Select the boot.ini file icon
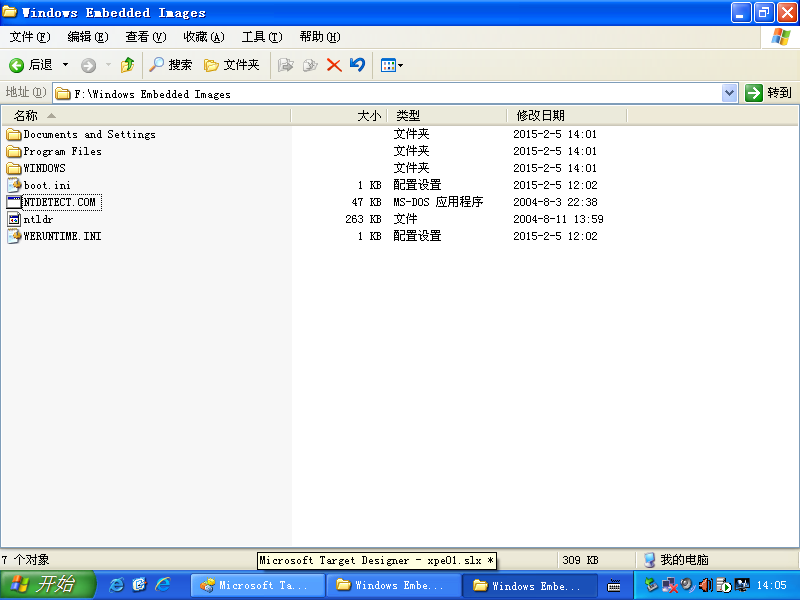The height and width of the screenshot is (600, 800). (x=14, y=185)
